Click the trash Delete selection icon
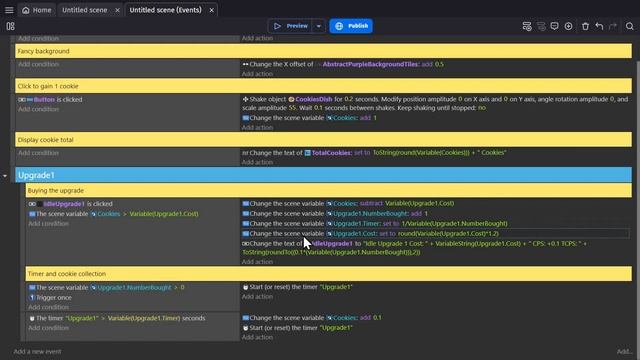 pos(585,26)
